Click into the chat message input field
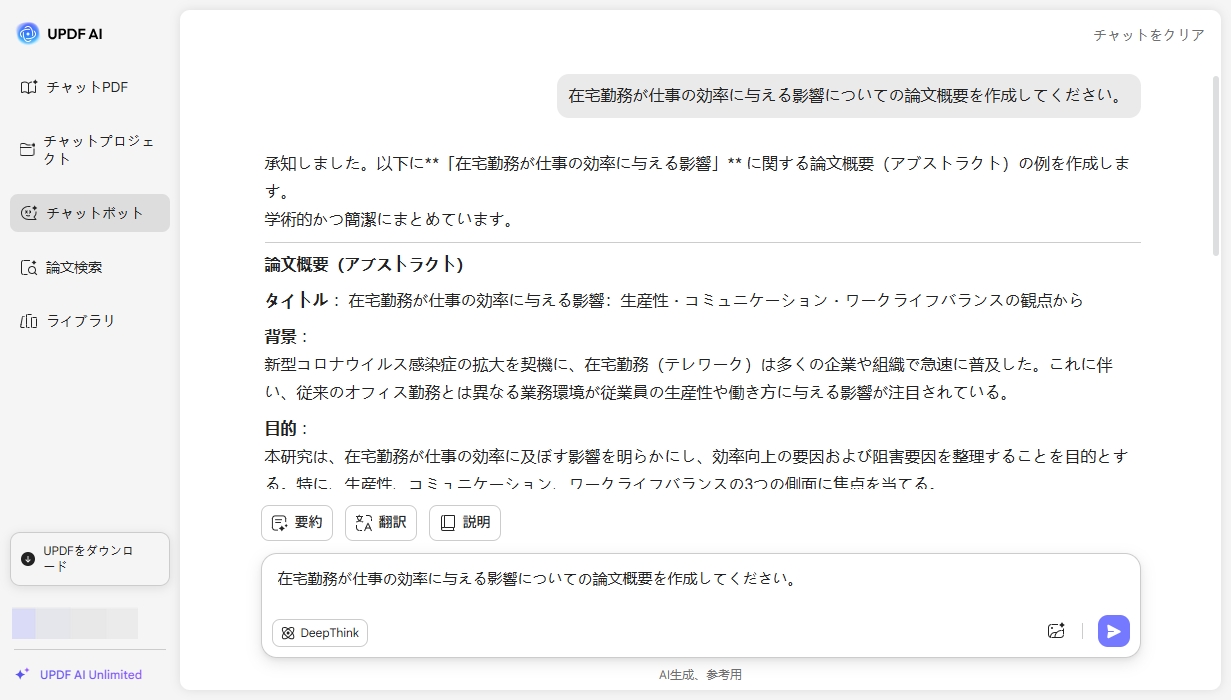The width and height of the screenshot is (1231, 700). (x=700, y=580)
